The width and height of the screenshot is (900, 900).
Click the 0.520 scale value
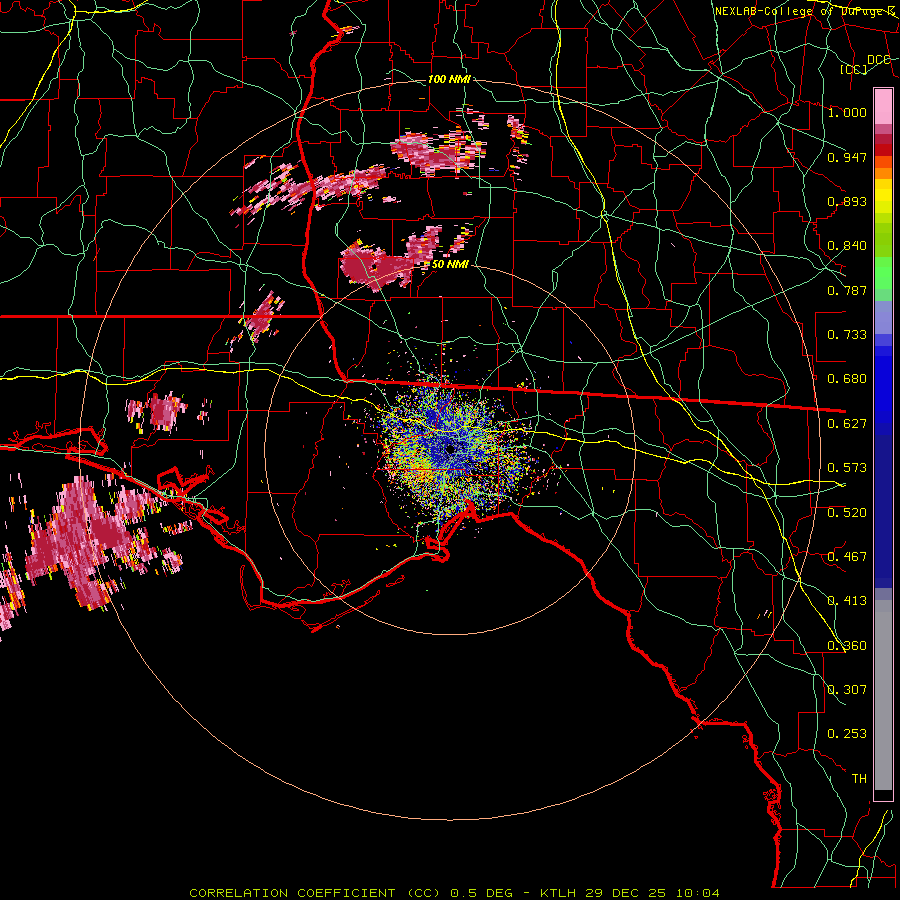coord(847,513)
